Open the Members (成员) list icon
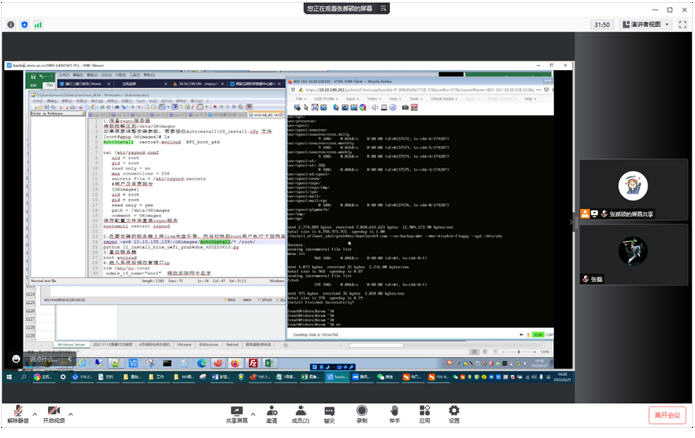Screen dimensions: 695x438 point(300,412)
